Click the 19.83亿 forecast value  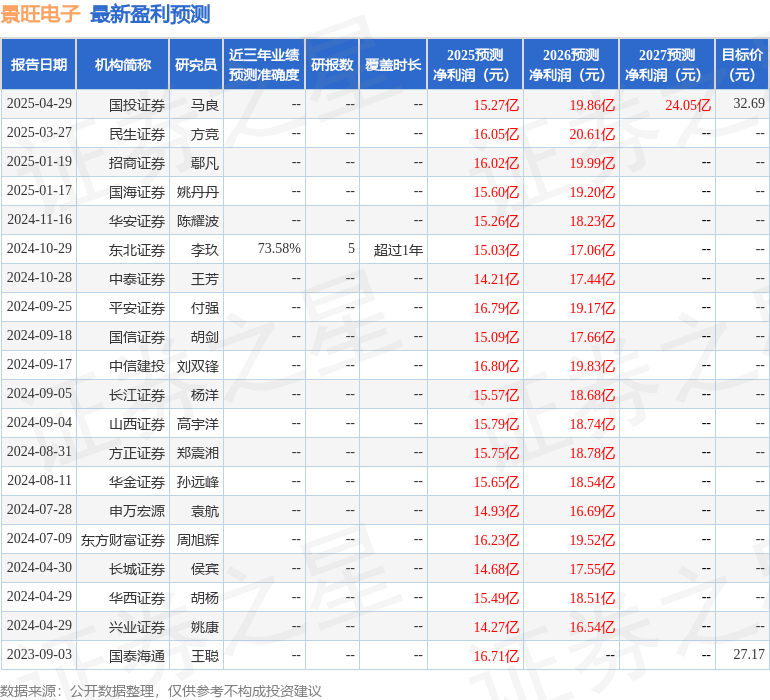click(x=592, y=366)
